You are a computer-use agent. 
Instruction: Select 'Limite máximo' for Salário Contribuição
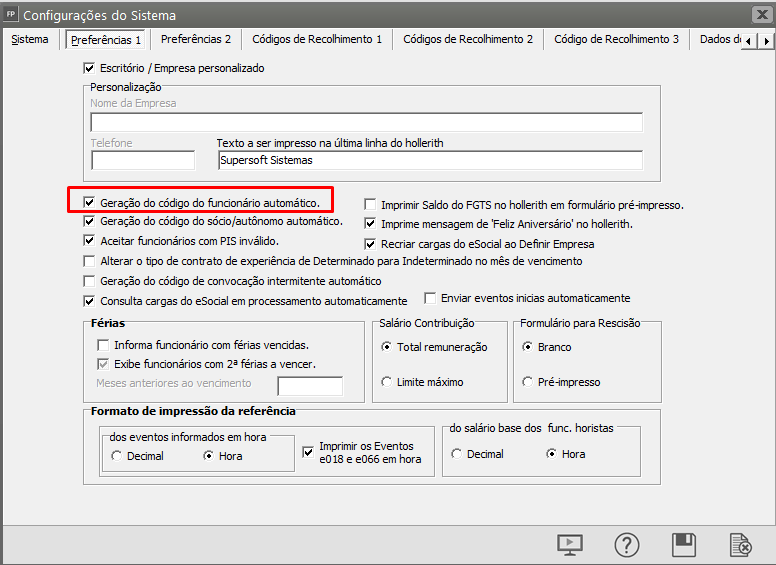(387, 382)
